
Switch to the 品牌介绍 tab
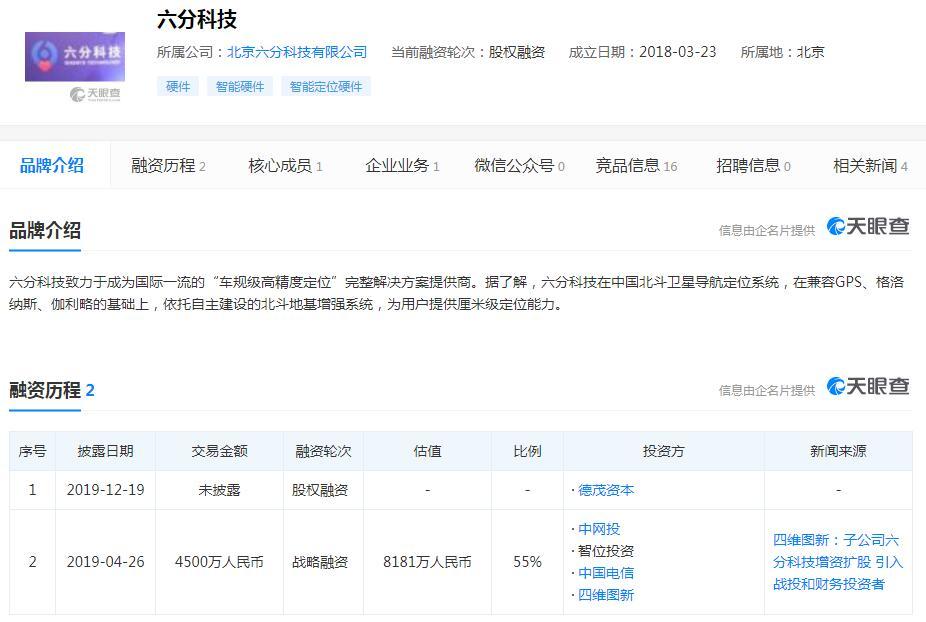[x=52, y=166]
